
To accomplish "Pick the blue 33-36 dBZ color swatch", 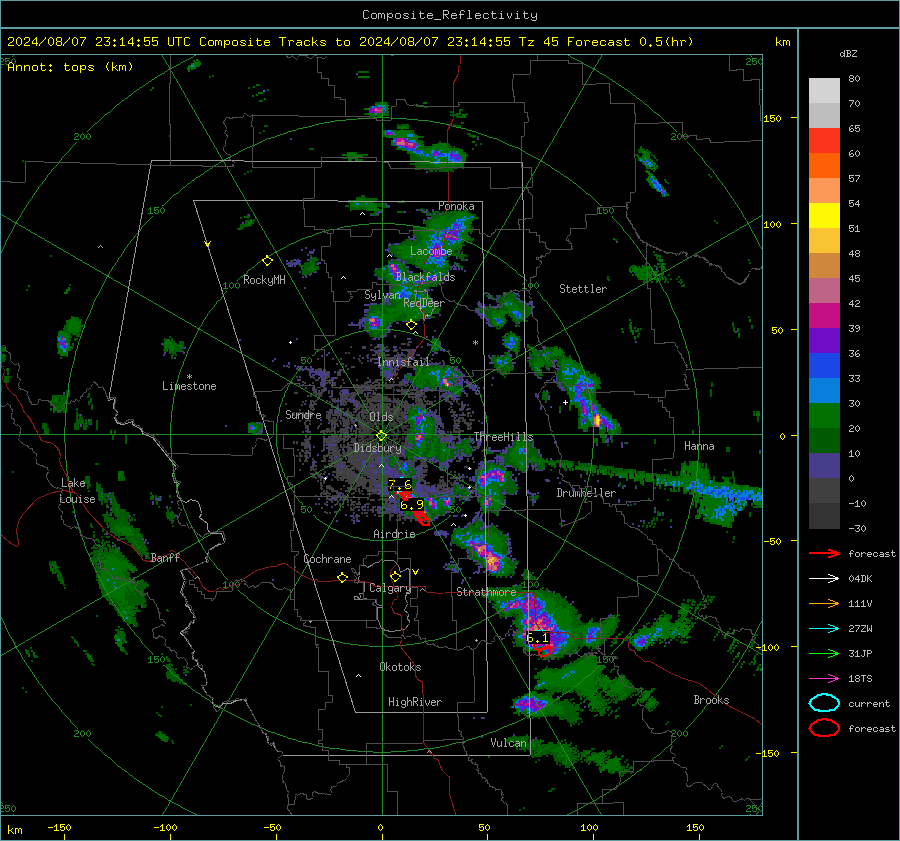I will coord(824,366).
